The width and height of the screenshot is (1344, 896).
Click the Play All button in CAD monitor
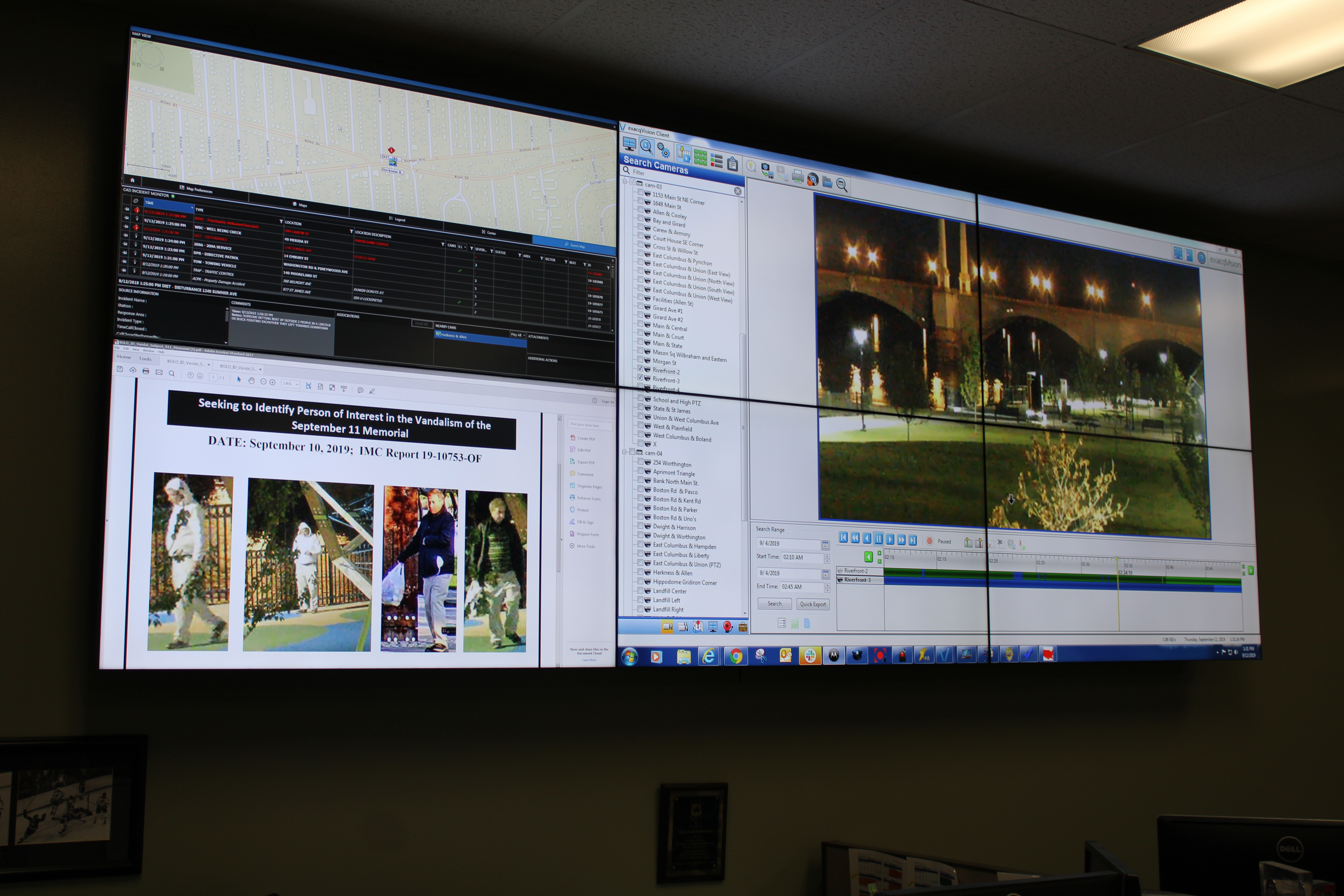coord(517,335)
